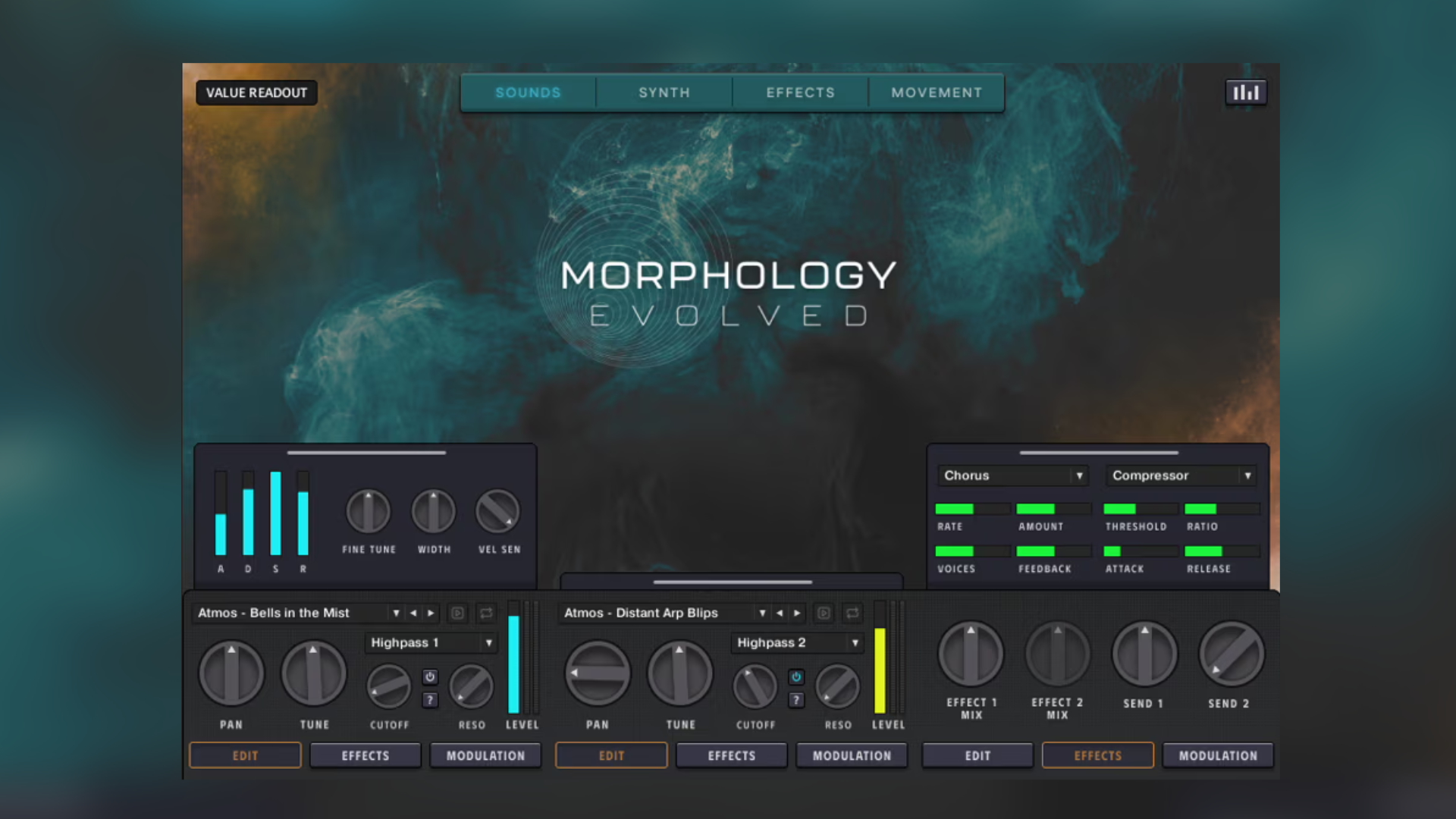Click MODULATION button under Bells in the Mist
This screenshot has width=1456, height=819.
tap(485, 755)
